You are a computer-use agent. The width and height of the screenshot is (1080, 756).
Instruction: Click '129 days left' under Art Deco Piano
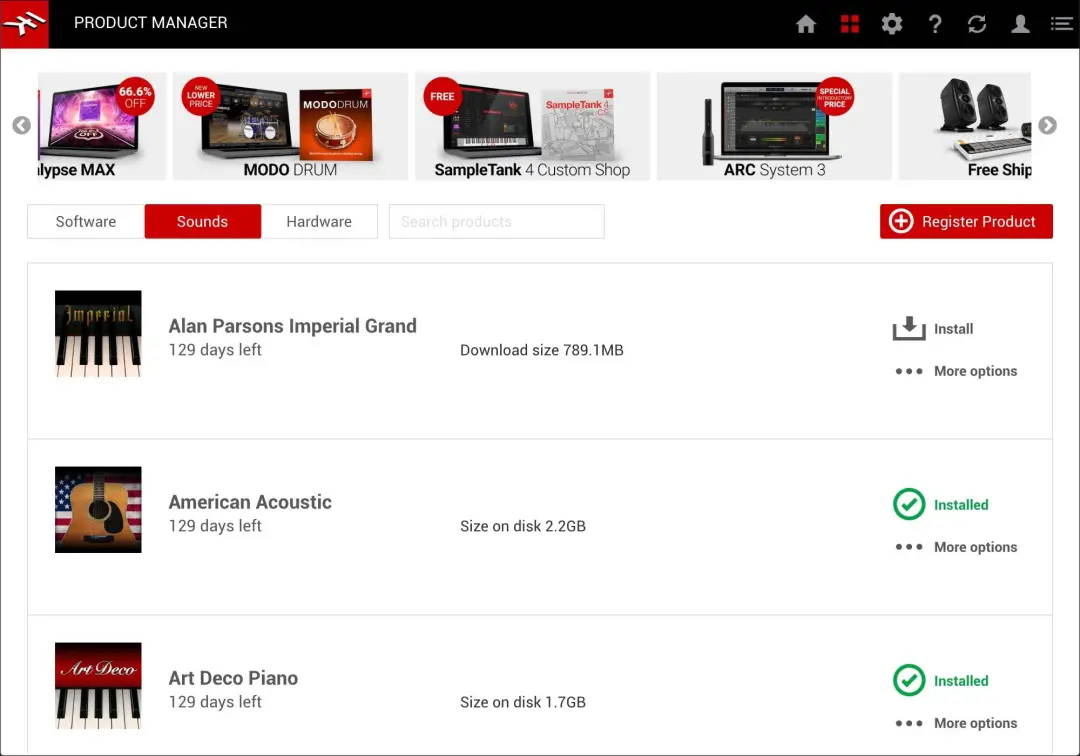coord(215,702)
